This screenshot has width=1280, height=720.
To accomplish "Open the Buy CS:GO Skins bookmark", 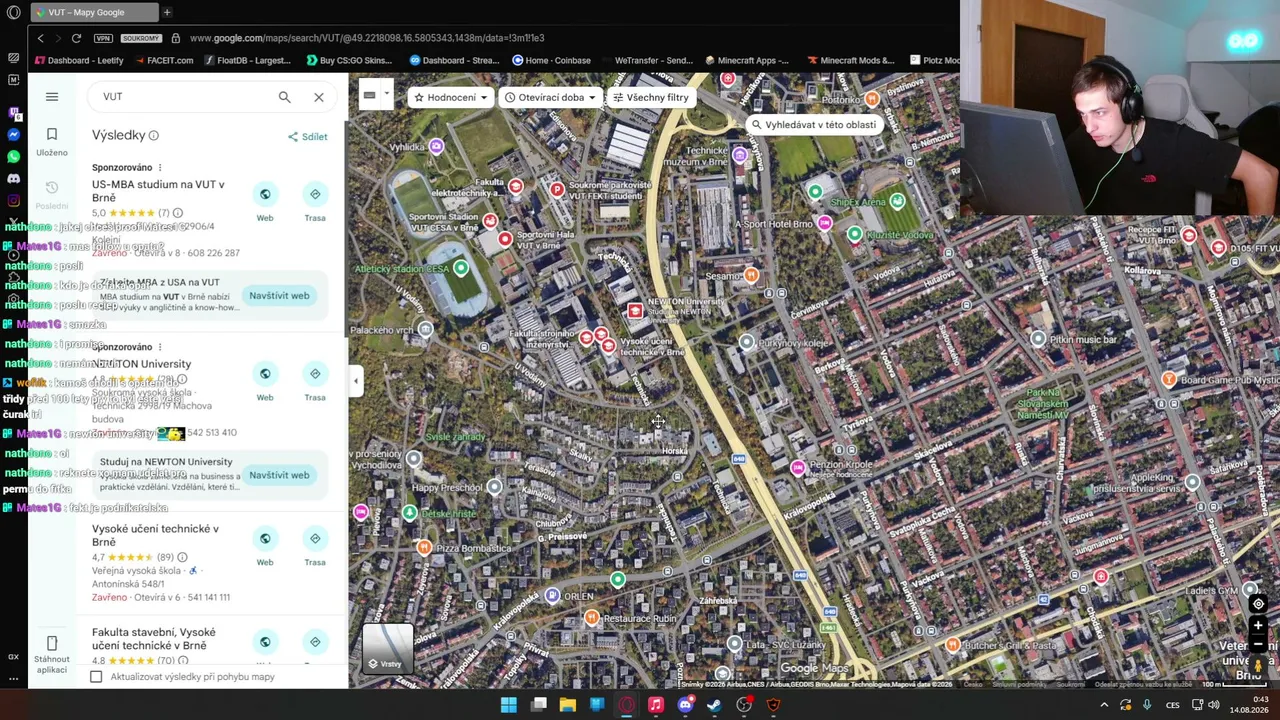I will coord(347,60).
